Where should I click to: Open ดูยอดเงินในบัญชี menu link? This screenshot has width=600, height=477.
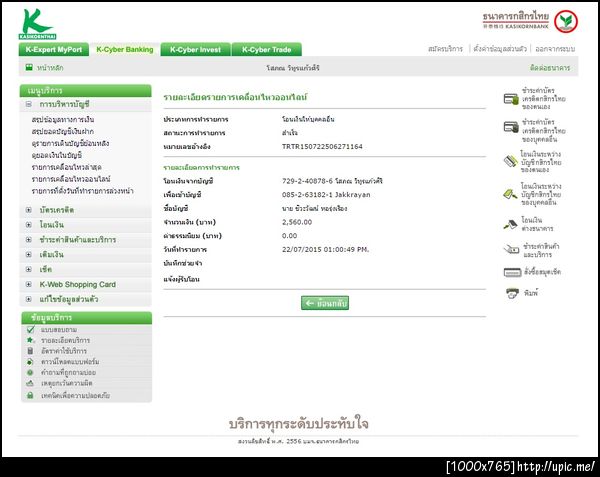coord(57,155)
